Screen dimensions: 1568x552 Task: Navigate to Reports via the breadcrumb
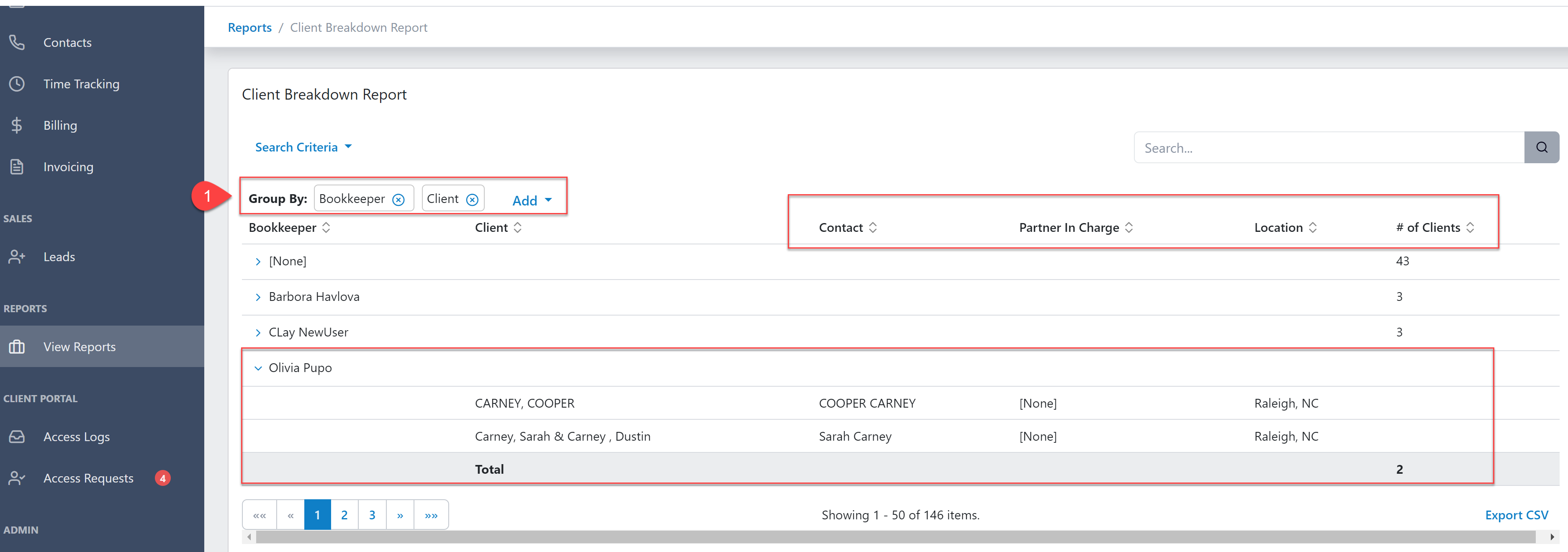coord(249,27)
